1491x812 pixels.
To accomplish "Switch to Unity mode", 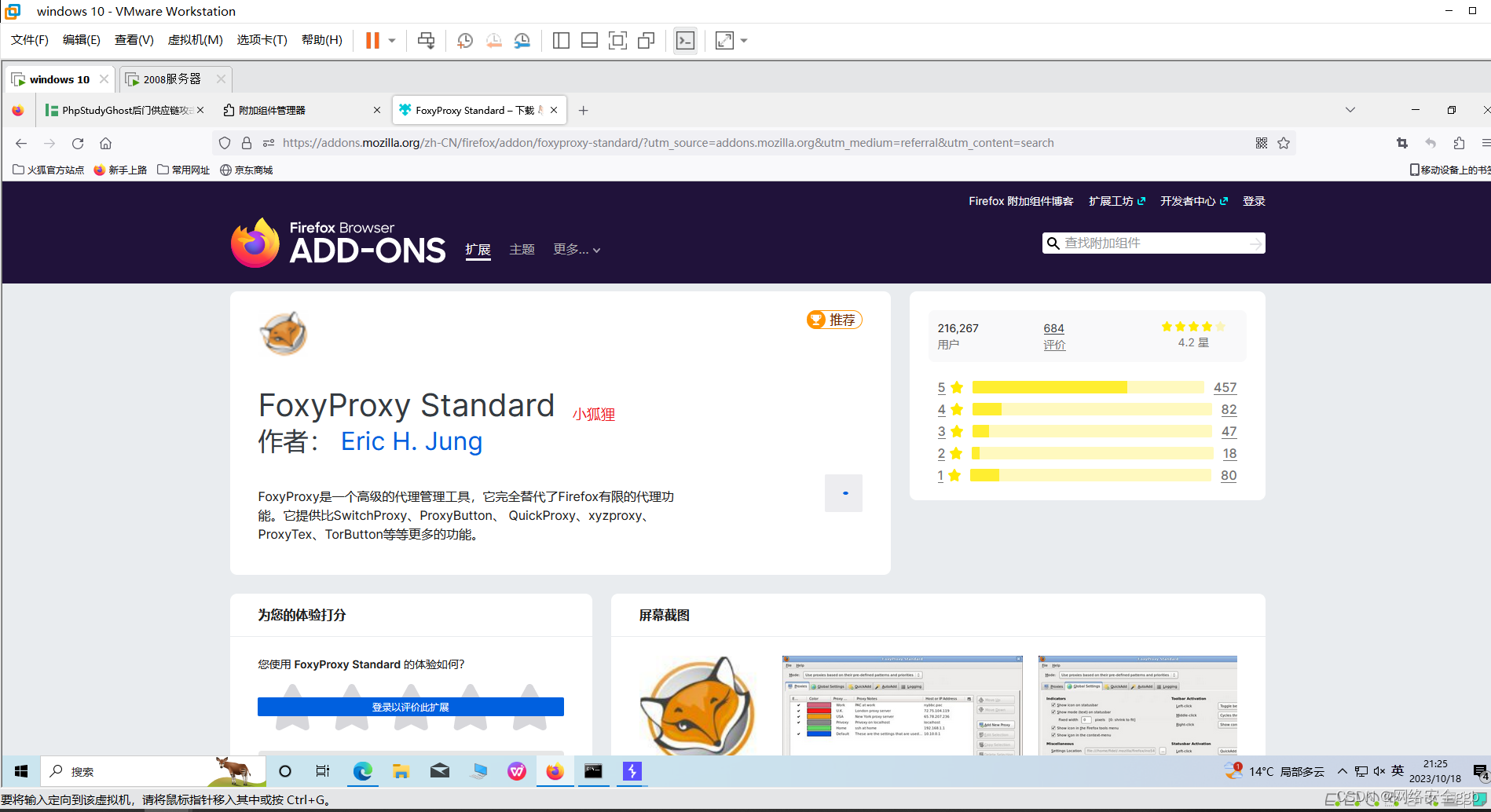I will point(647,40).
